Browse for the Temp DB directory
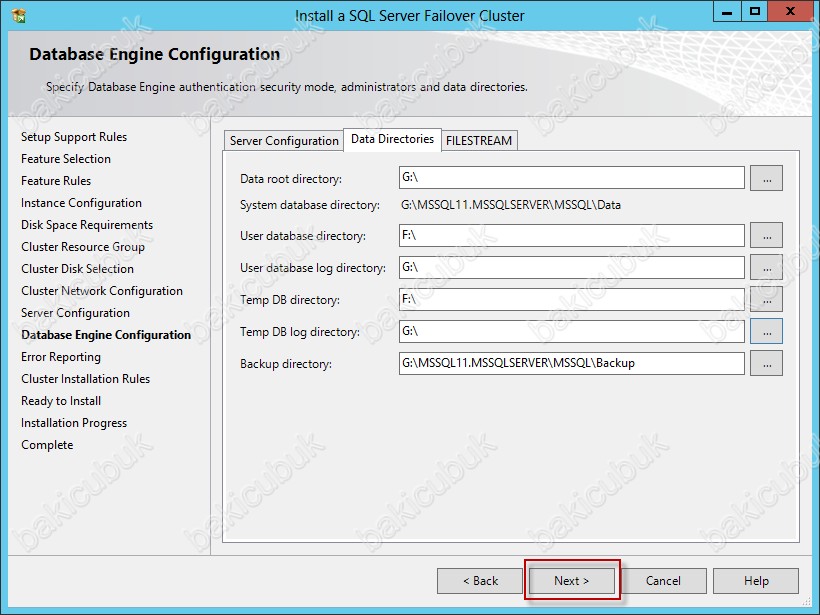 tap(766, 300)
